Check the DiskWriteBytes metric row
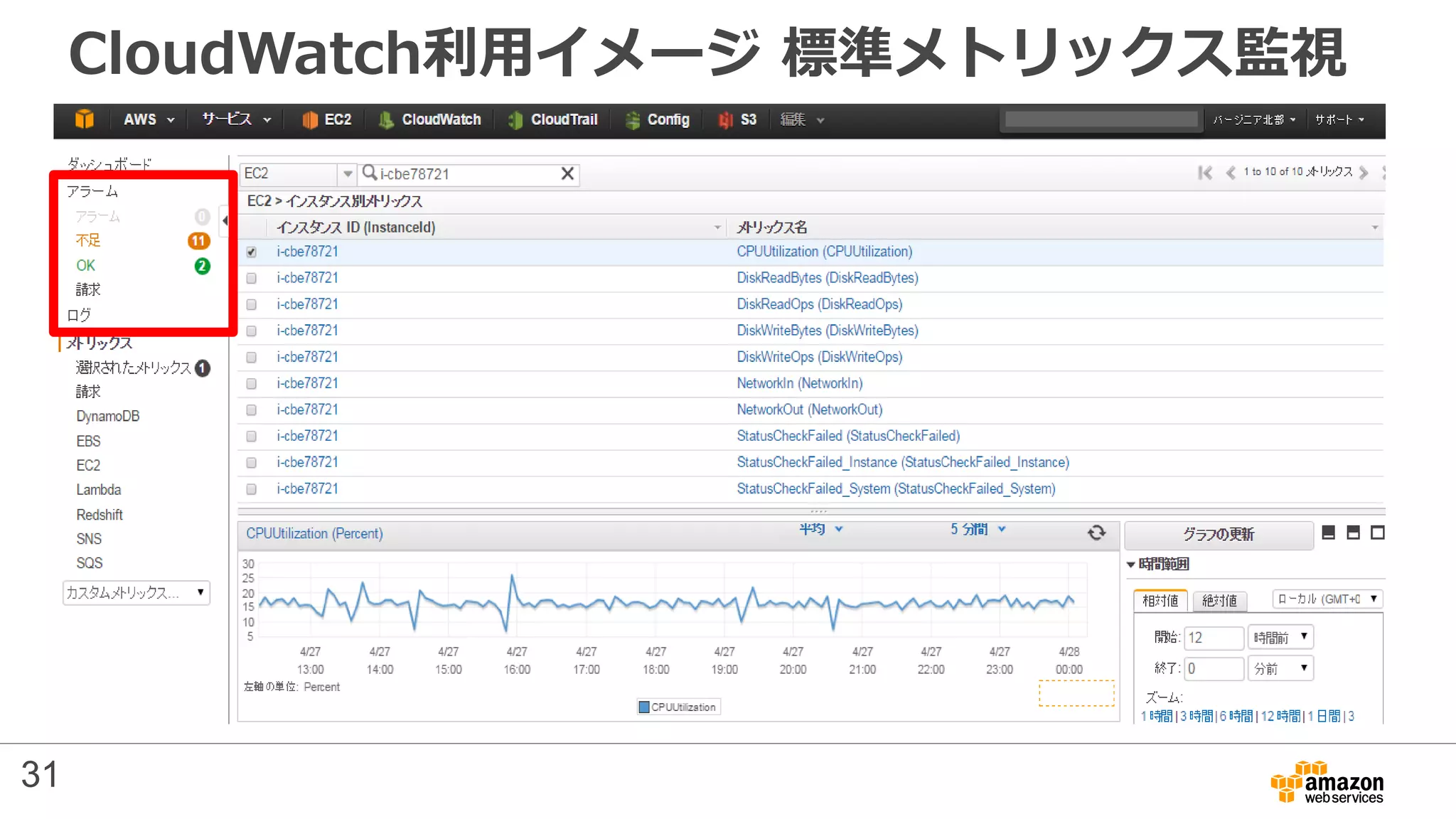 tap(251, 331)
